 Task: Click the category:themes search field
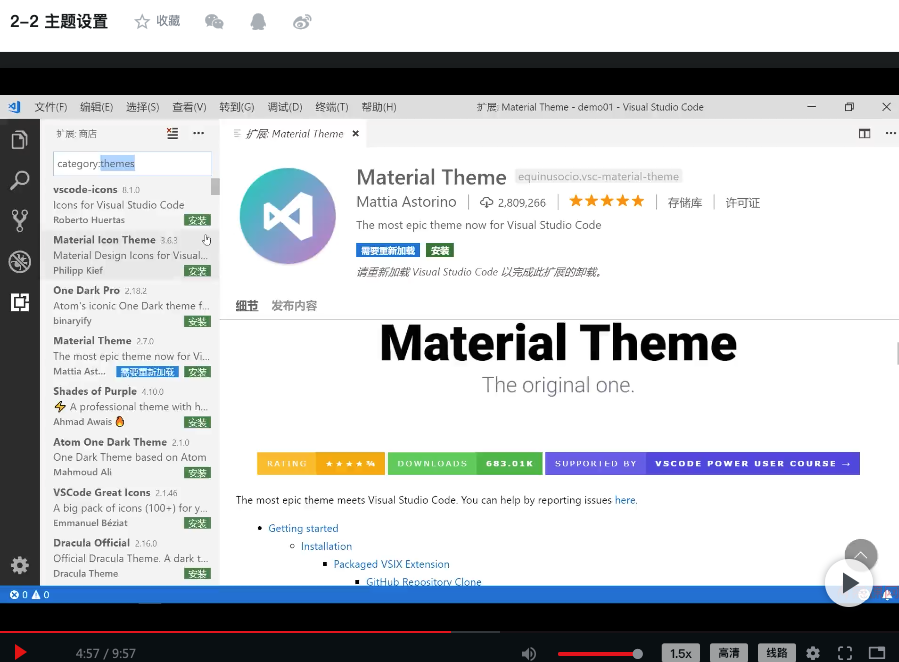tap(132, 163)
